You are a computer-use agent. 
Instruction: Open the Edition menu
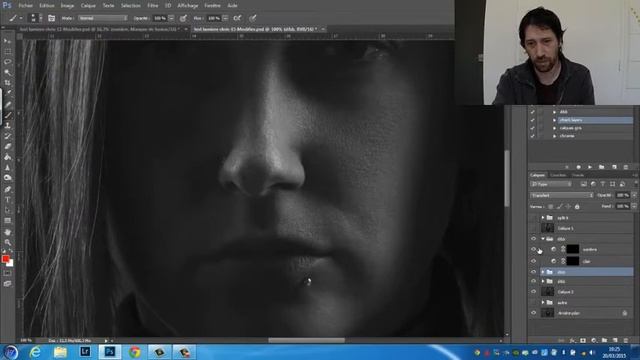(x=47, y=6)
